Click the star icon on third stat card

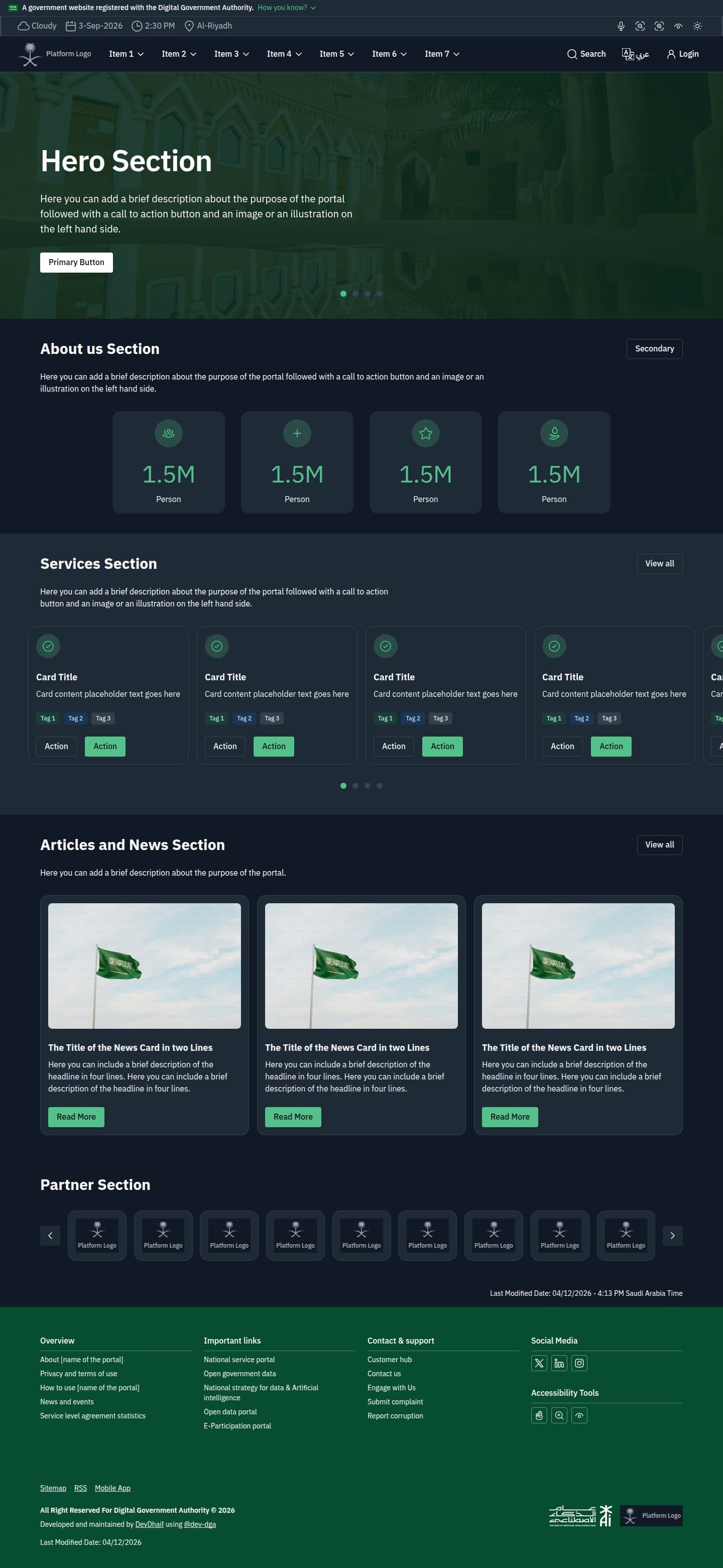425,433
